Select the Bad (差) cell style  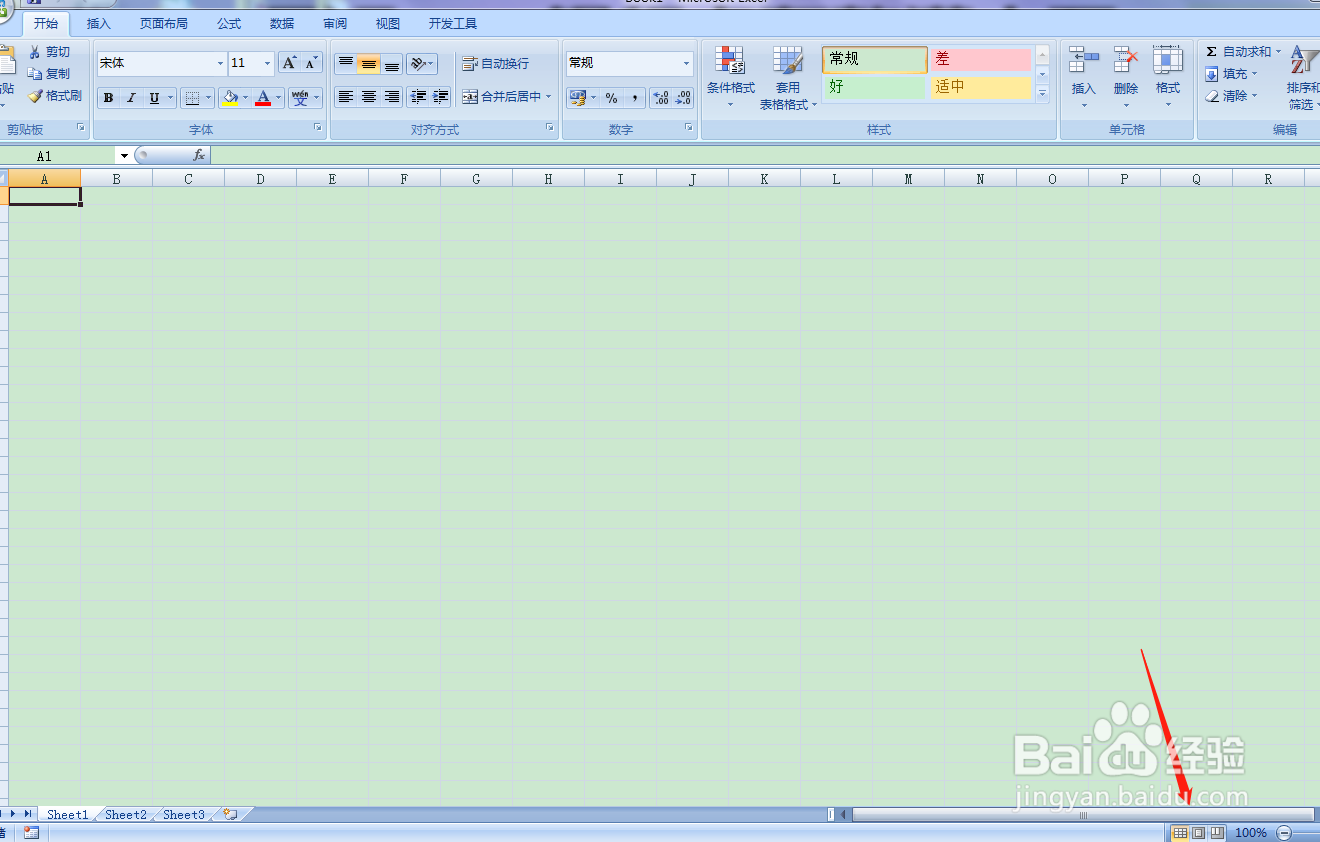click(981, 60)
